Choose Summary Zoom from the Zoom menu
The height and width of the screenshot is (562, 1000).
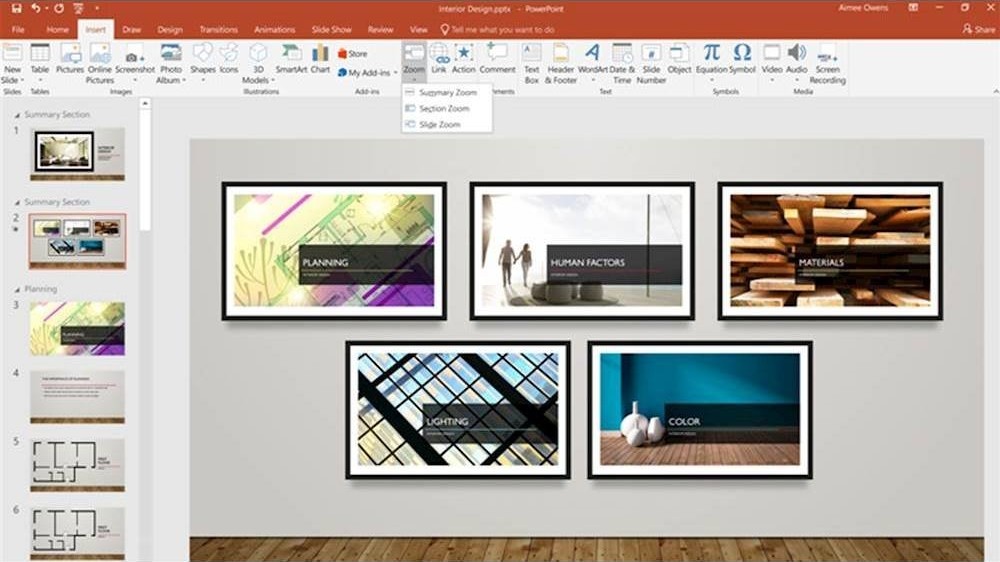(x=446, y=92)
